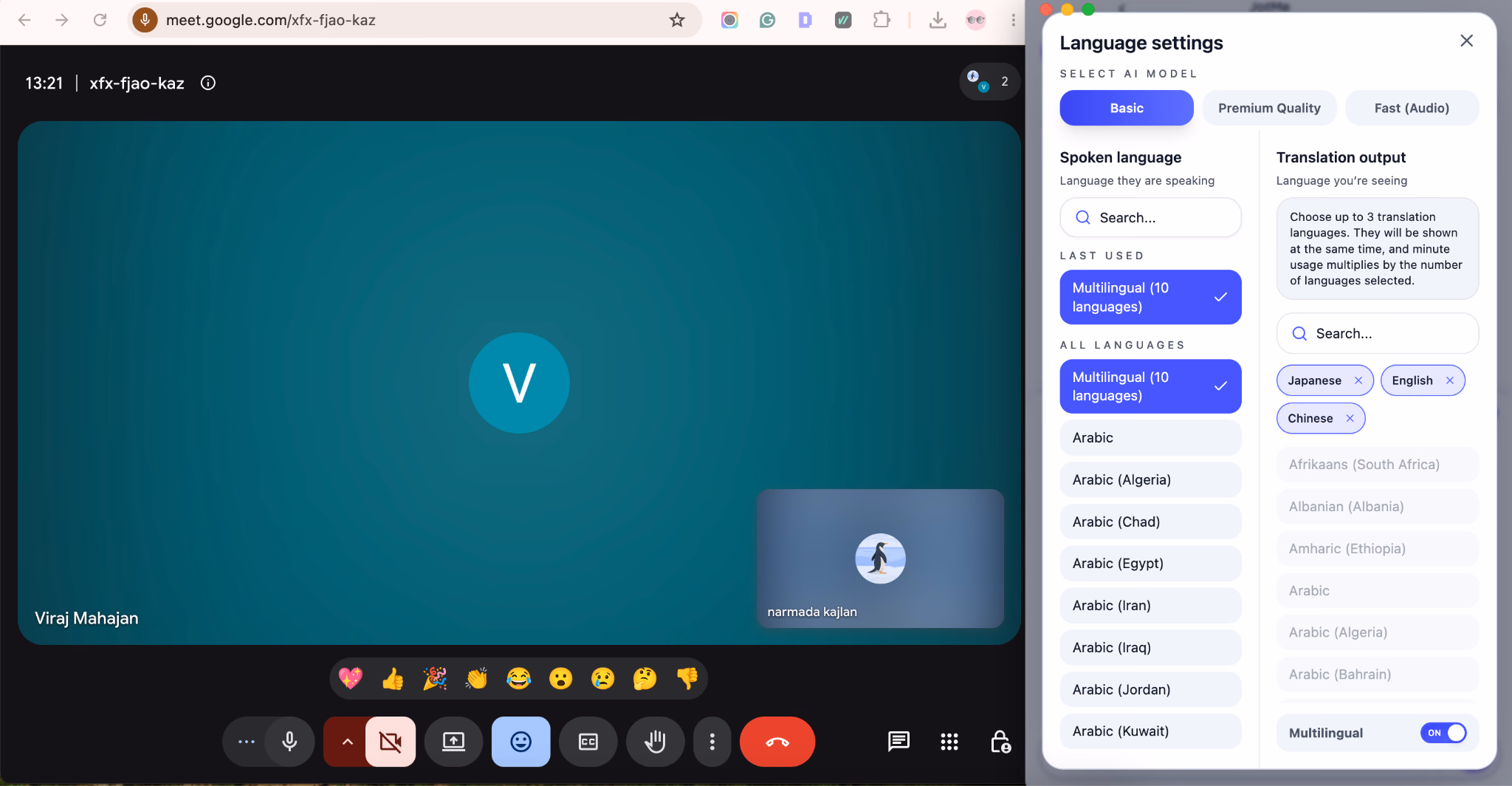Send the laughing tears reaction
This screenshot has height=786, width=1512.
[519, 678]
